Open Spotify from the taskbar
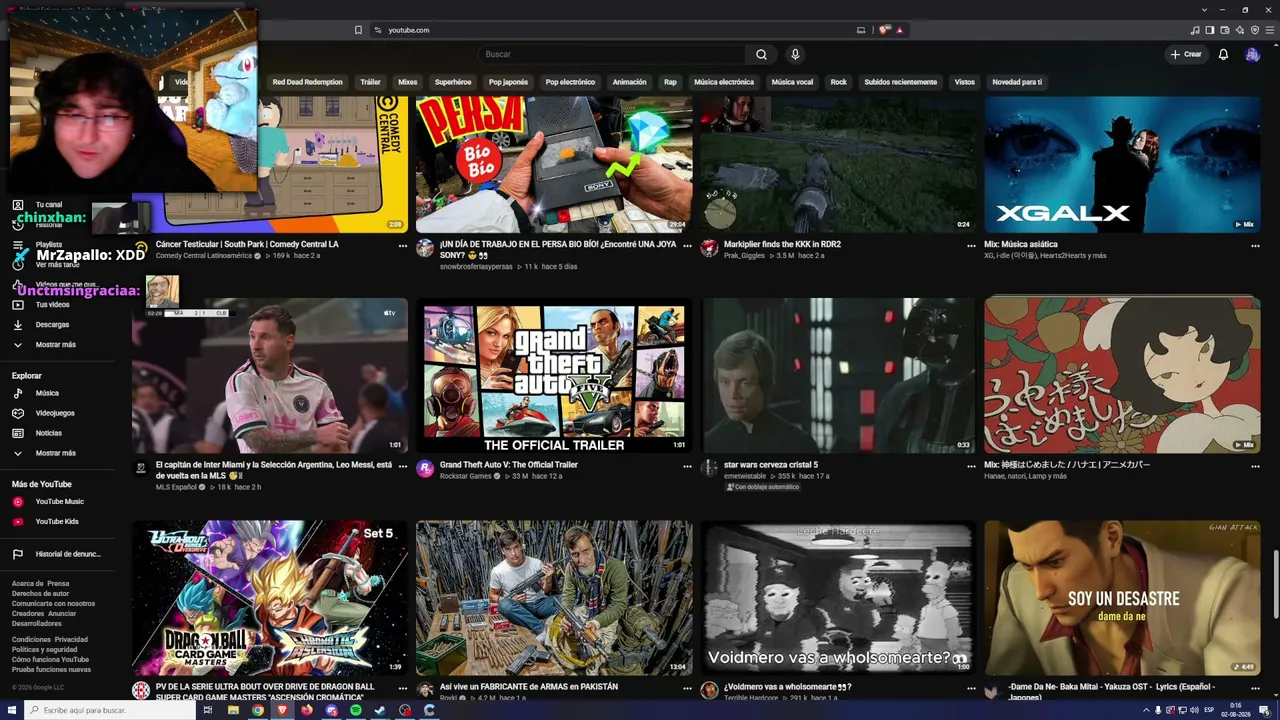Viewport: 1280px width, 720px height. click(356, 710)
